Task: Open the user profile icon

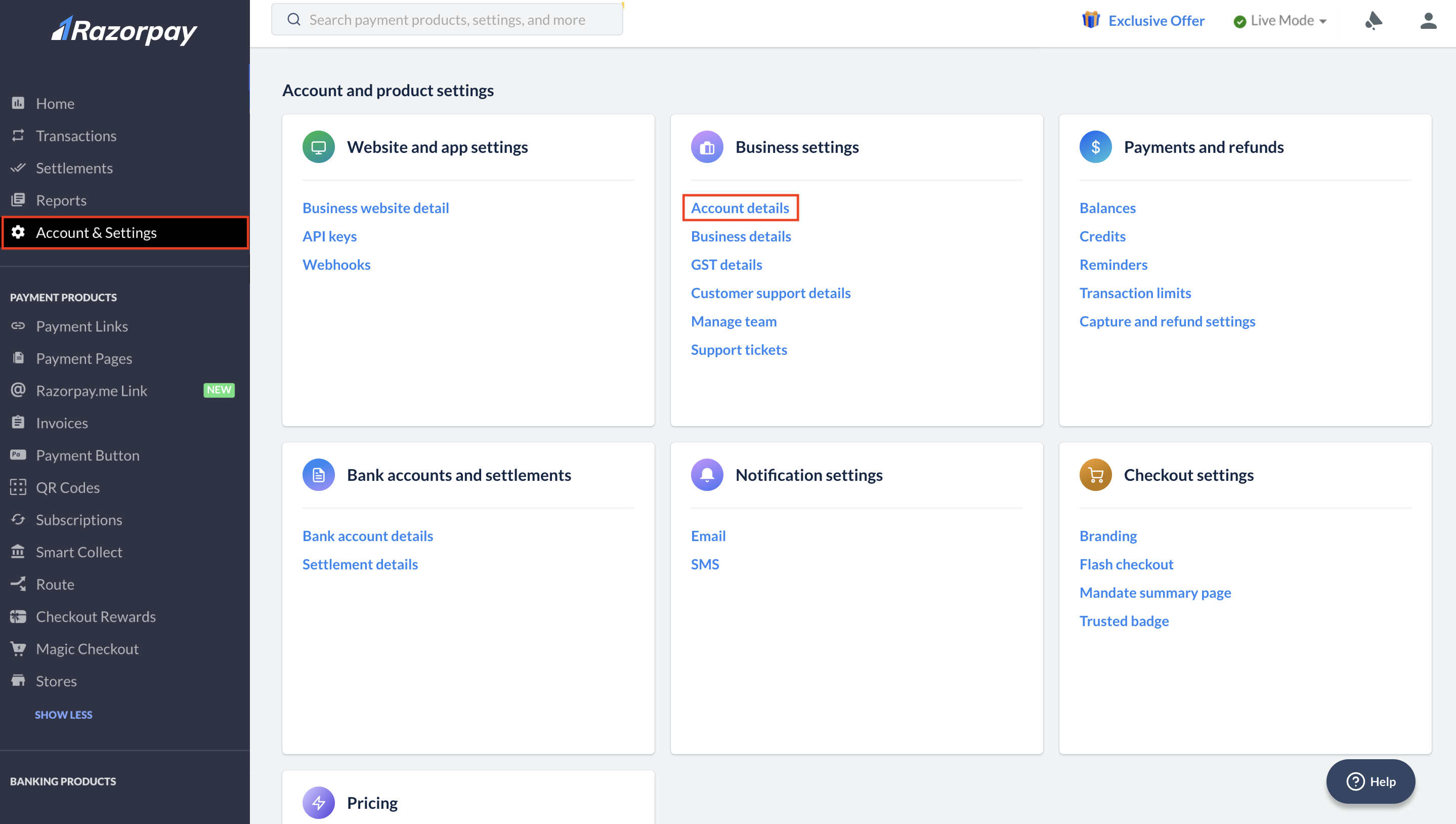Action: pyautogui.click(x=1428, y=20)
